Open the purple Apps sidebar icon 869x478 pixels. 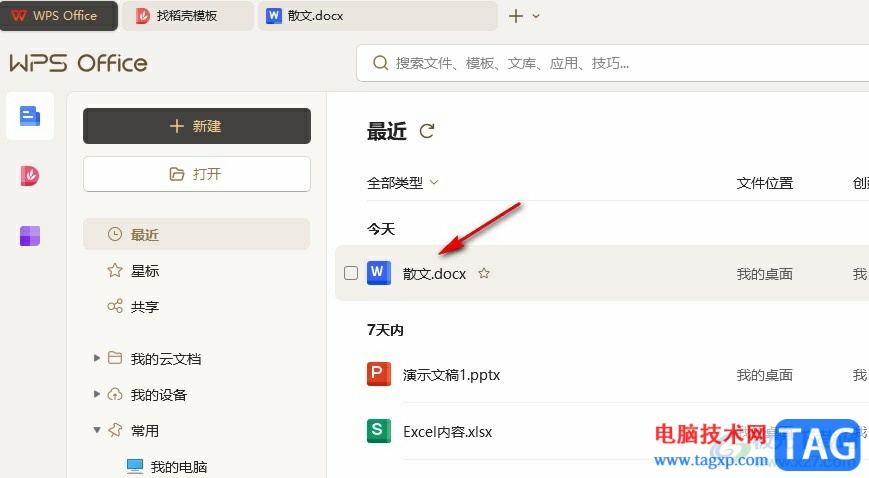(x=30, y=236)
